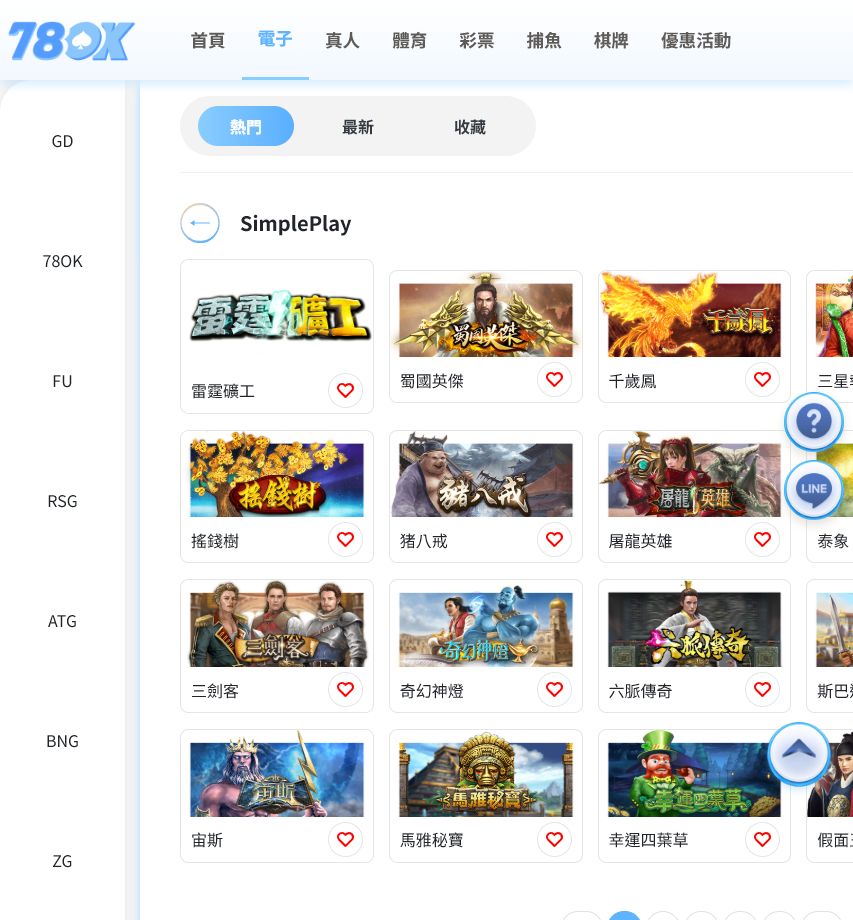
Task: Open the 蜀國英傑 game thumbnail
Action: coord(486,317)
